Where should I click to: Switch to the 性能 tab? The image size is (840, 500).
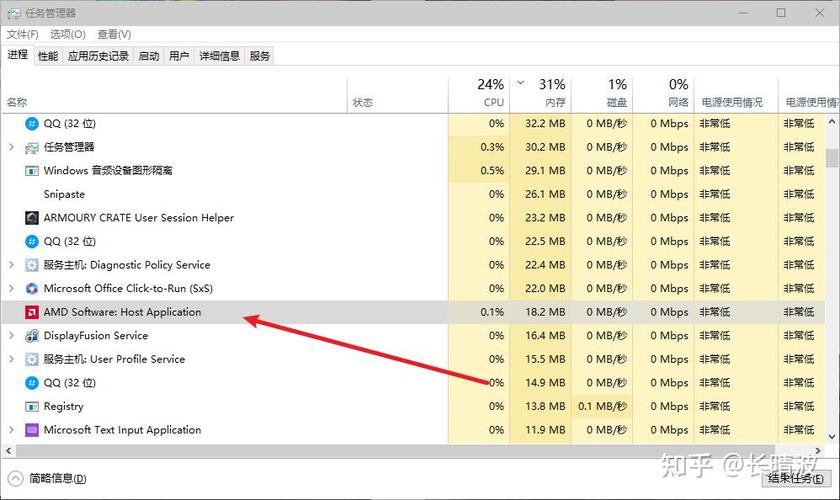tap(48, 56)
